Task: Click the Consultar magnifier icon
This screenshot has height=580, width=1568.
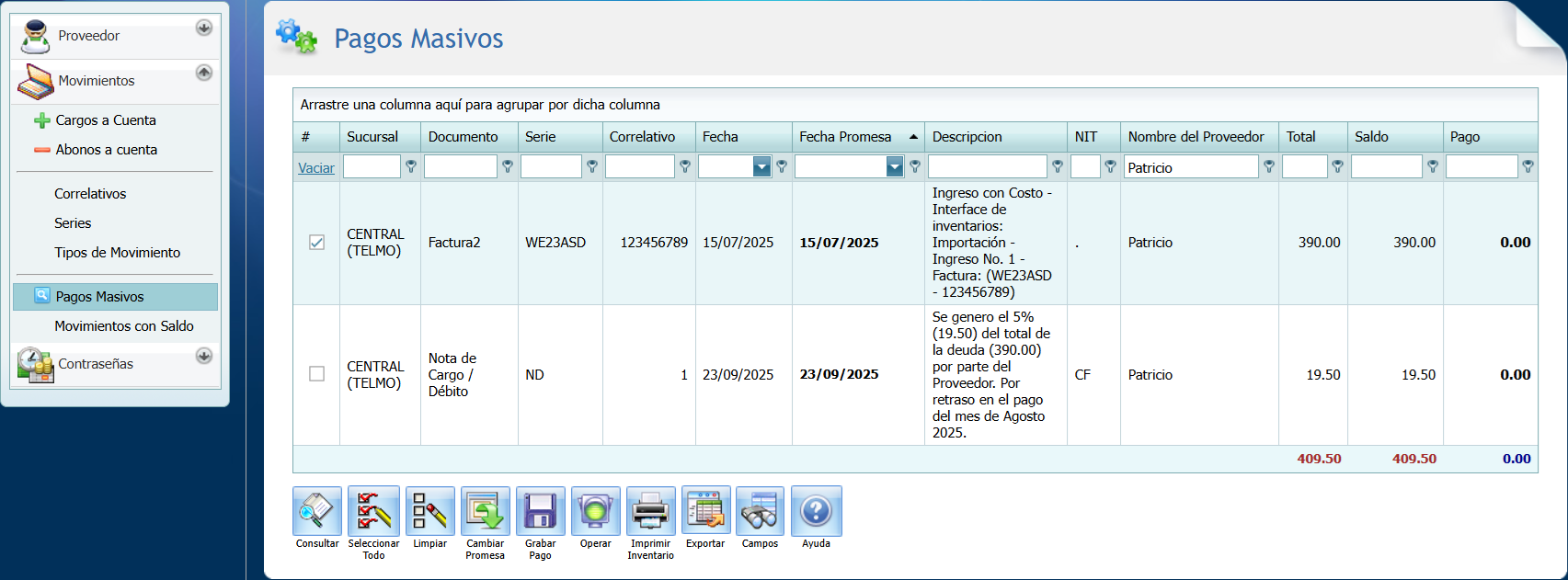Action: click(x=317, y=511)
